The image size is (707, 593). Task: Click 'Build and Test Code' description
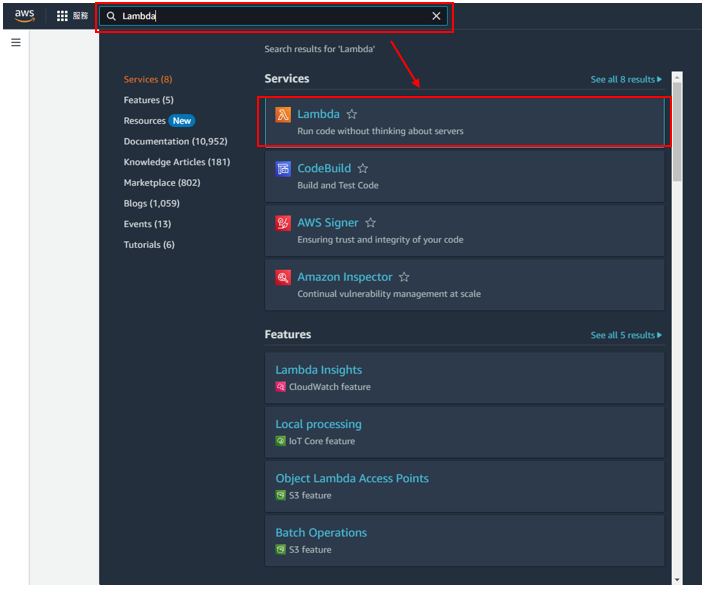coord(338,185)
